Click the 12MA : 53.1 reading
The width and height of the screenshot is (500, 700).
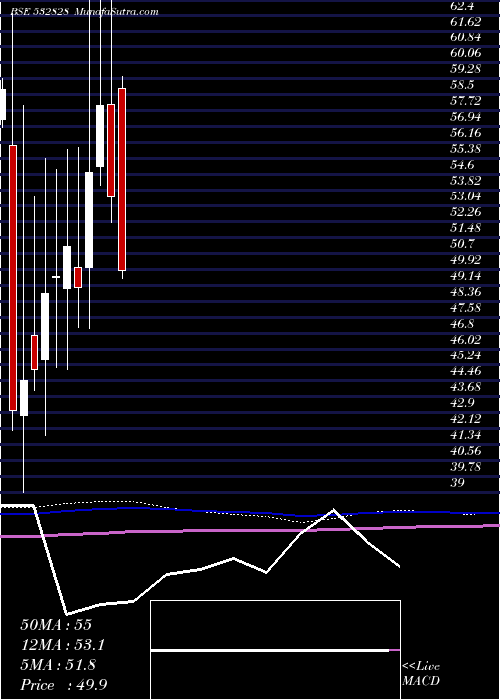click(64, 645)
